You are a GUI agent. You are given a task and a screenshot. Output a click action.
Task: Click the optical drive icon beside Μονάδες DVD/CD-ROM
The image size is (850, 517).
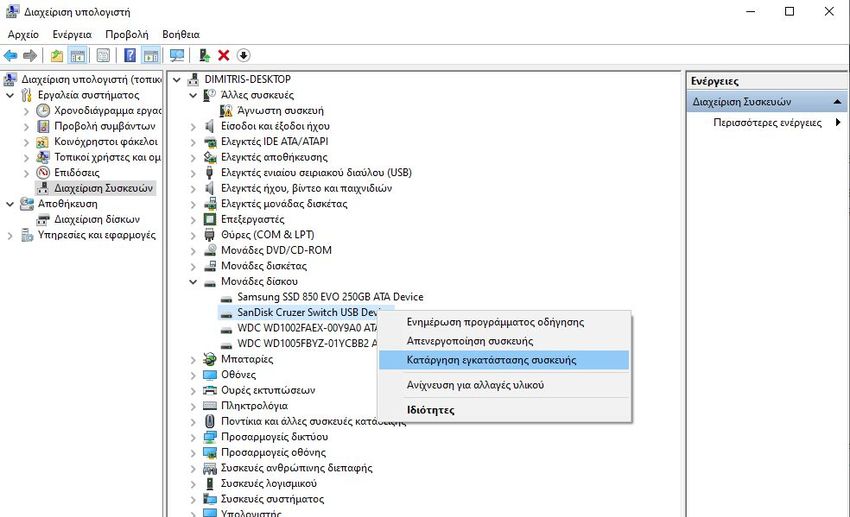(210, 250)
